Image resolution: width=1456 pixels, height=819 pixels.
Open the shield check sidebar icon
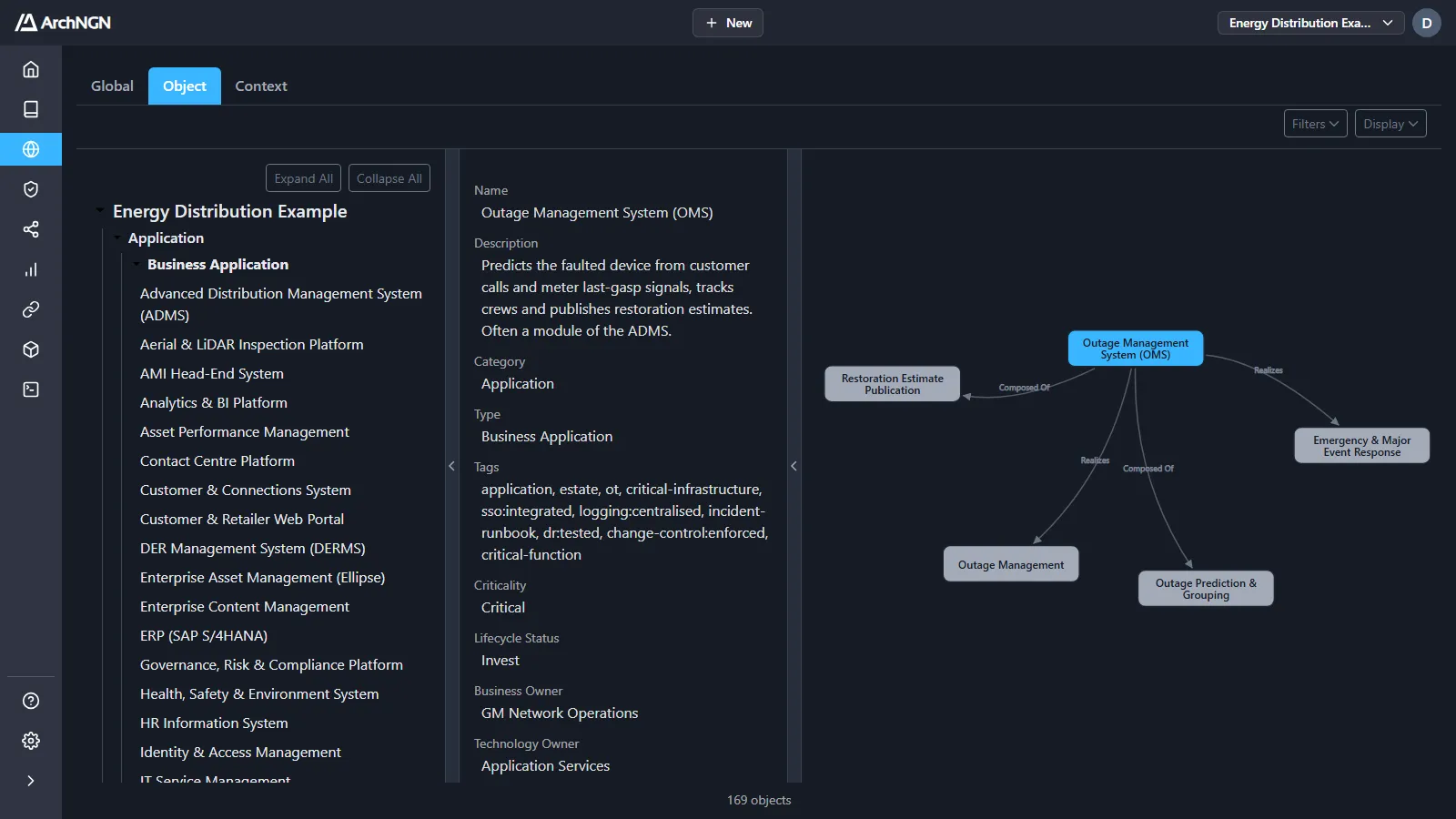[31, 189]
